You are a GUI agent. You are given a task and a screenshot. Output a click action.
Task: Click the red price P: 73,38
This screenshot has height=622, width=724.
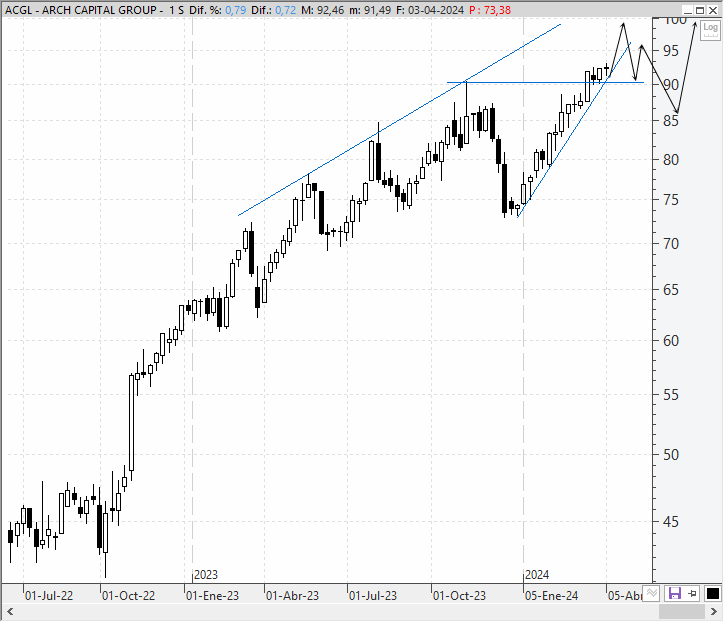pos(490,10)
